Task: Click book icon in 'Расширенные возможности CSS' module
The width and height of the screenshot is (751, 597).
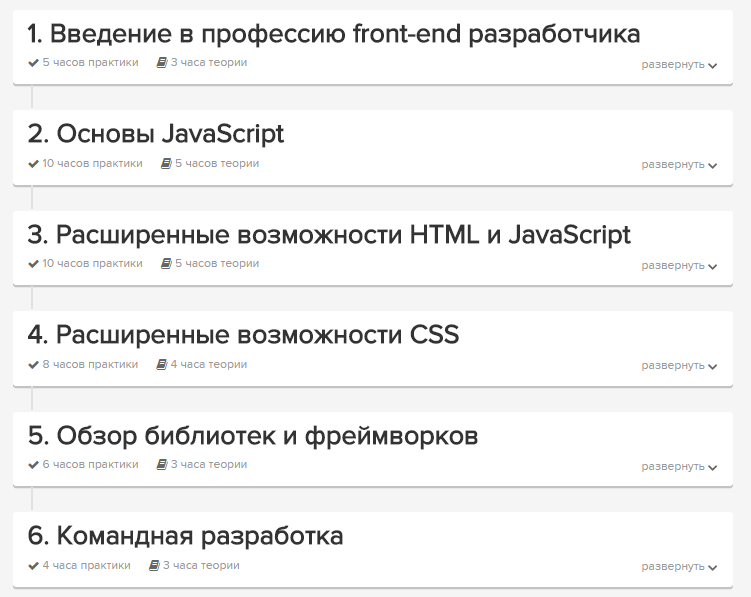Action: coord(162,365)
